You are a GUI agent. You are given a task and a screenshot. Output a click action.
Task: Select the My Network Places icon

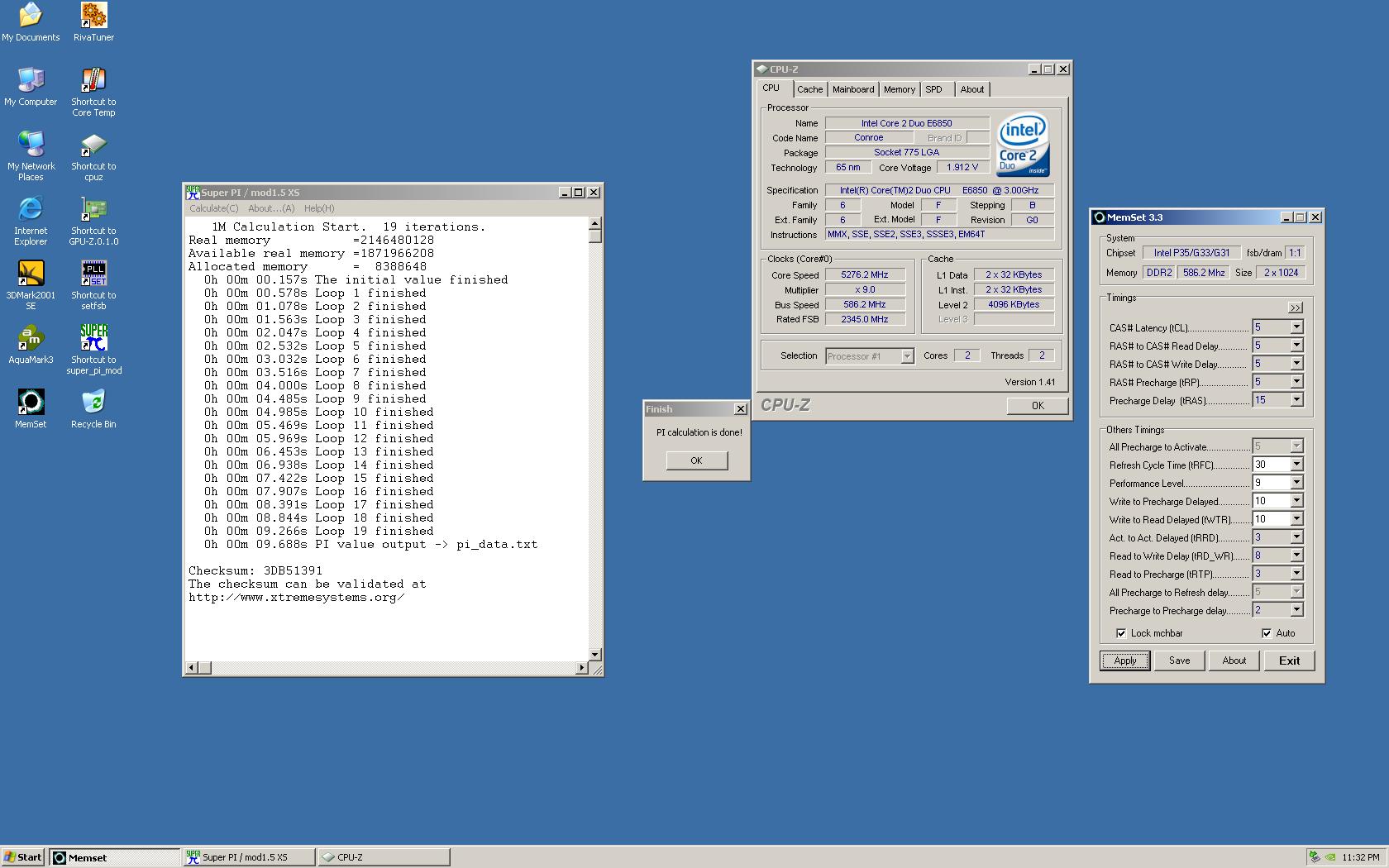click(x=31, y=156)
